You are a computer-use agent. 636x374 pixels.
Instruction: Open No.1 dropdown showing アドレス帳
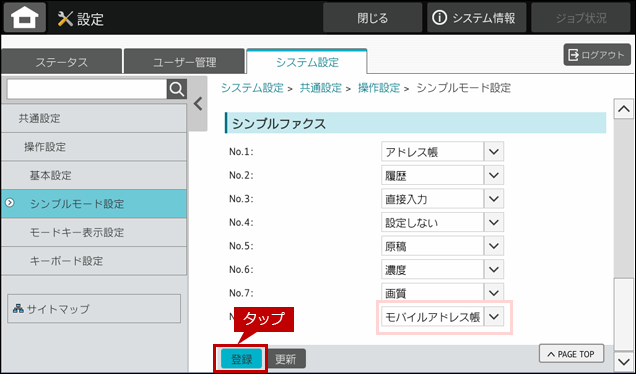[443, 152]
